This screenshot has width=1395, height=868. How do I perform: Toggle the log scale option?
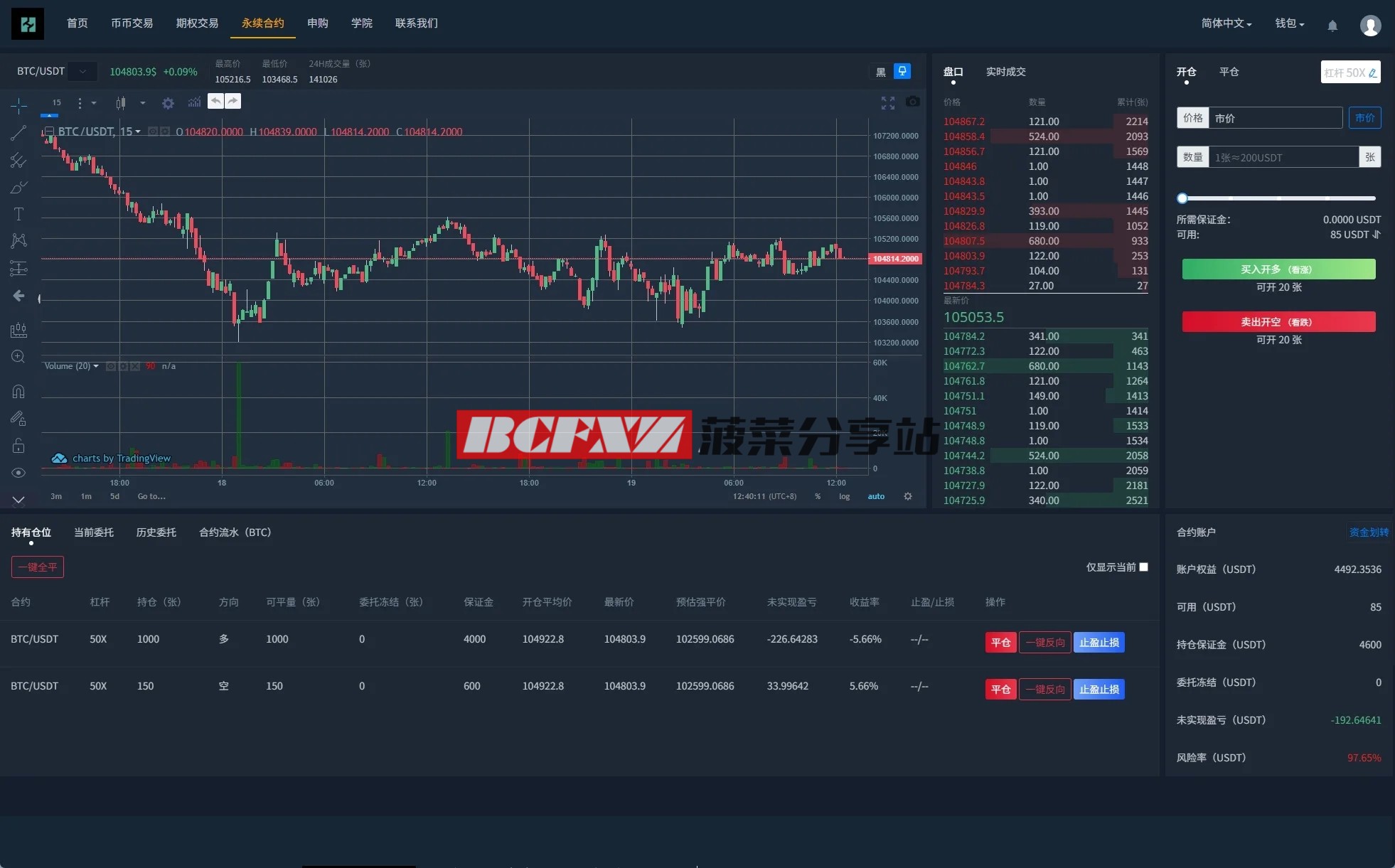(x=844, y=496)
